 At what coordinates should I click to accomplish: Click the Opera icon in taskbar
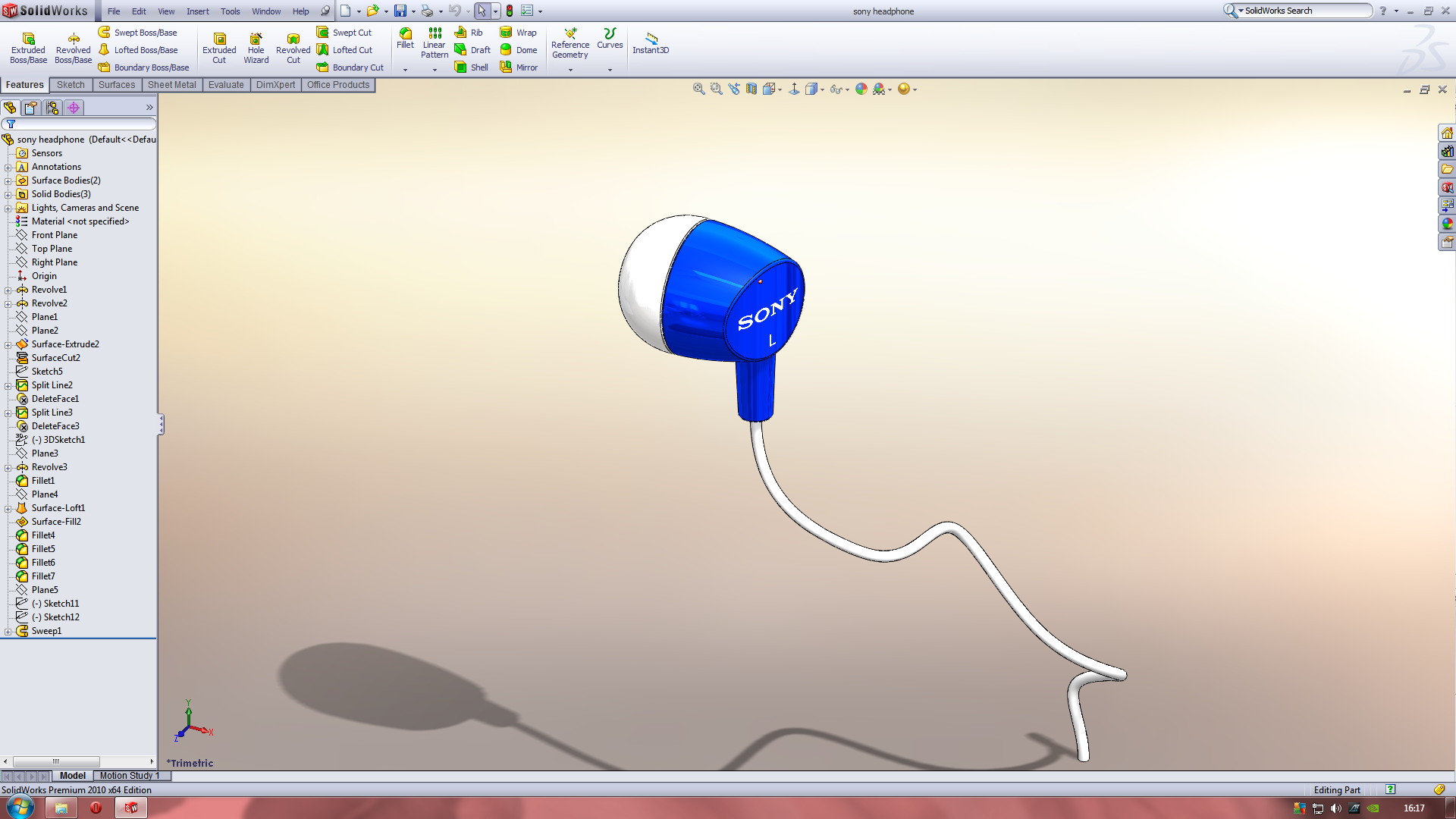pyautogui.click(x=96, y=808)
